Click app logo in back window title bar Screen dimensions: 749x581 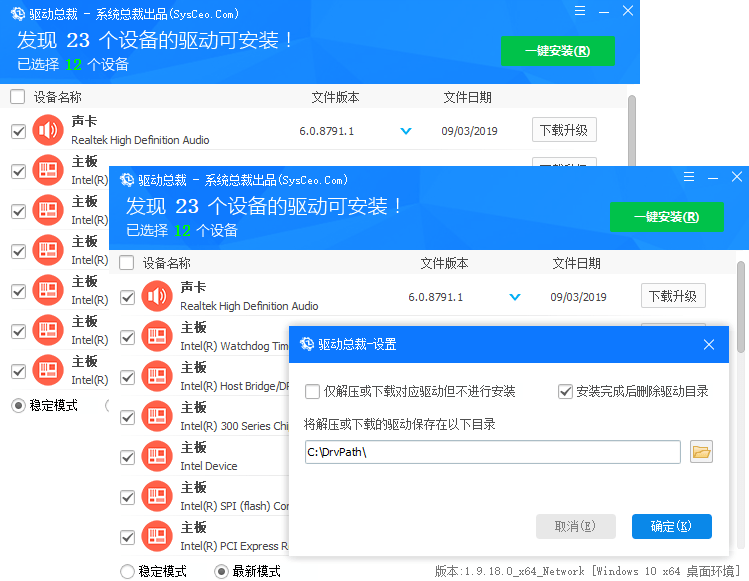tap(18, 14)
